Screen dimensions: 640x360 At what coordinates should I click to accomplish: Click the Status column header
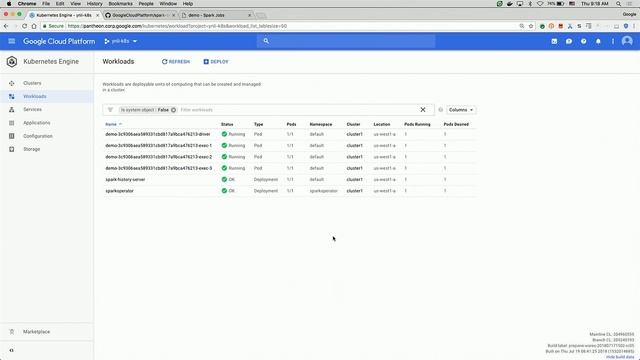point(227,124)
